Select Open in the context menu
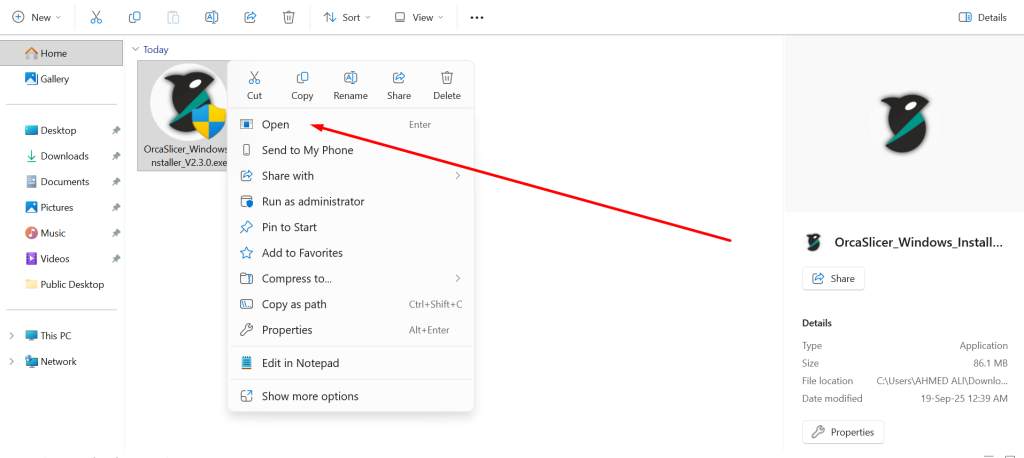 [275, 124]
